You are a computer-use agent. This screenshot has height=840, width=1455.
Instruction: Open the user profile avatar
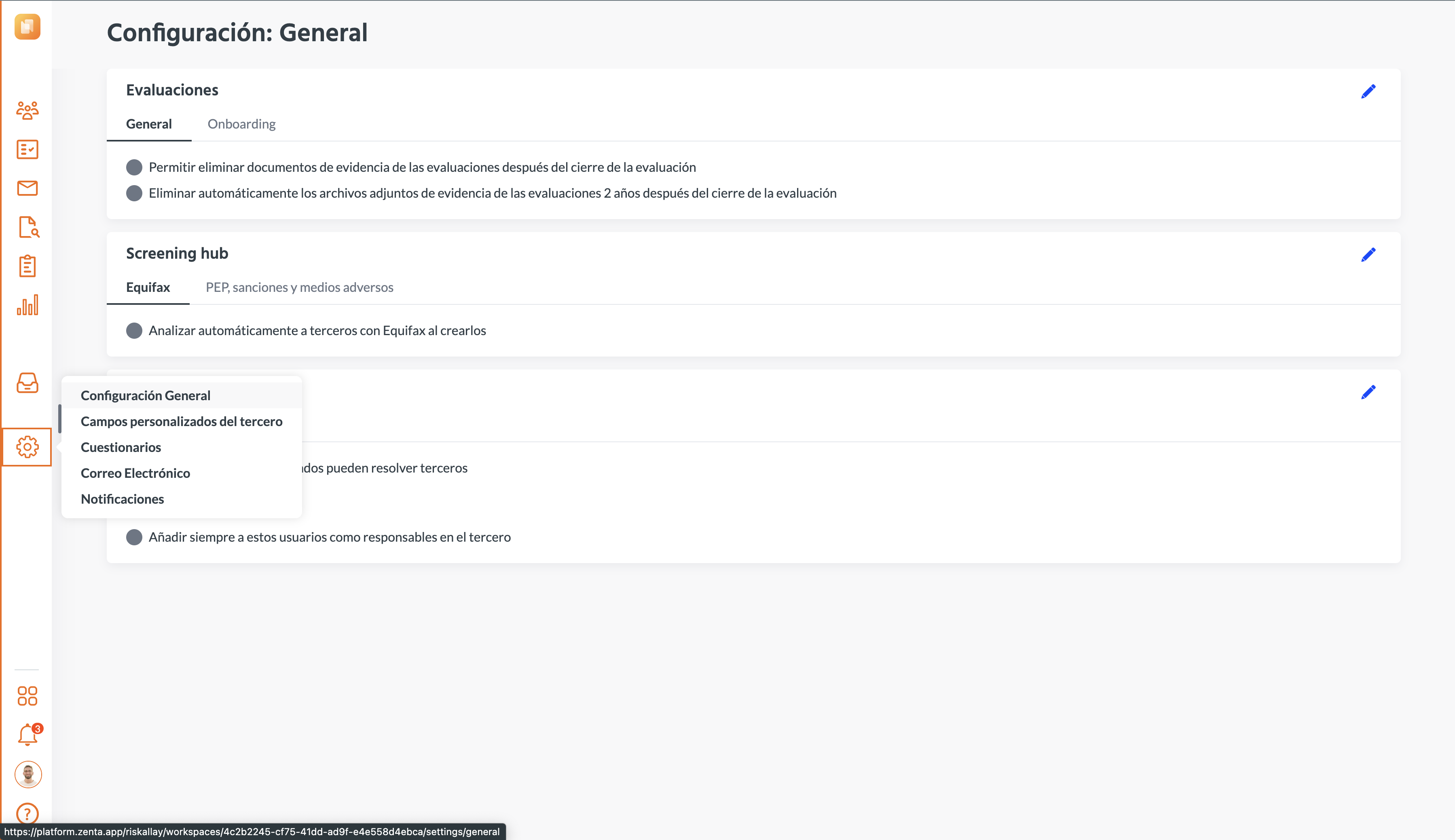[28, 774]
